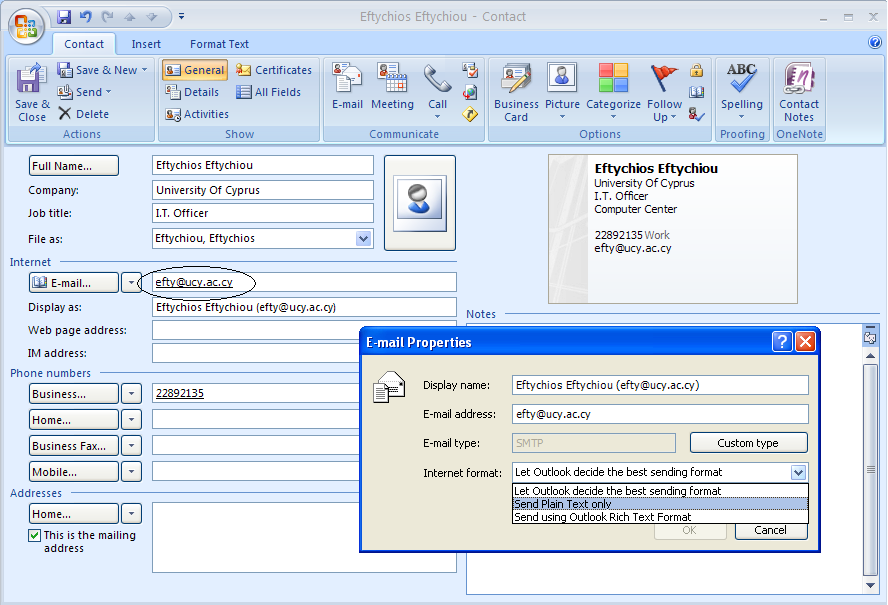Customize Quick Access Toolbar dropdown
Screen dimensions: 888x605
coord(181,16)
